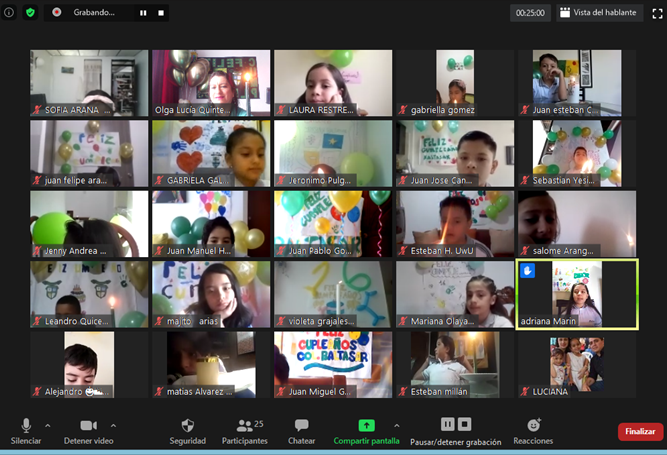Open the Seguridad shield menu
The image size is (667, 455).
(187, 426)
